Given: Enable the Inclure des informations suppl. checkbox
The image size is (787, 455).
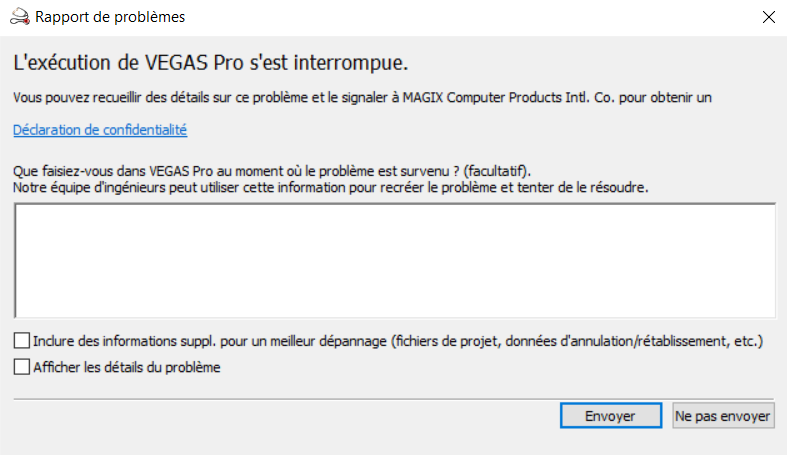Looking at the screenshot, I should 22,341.
